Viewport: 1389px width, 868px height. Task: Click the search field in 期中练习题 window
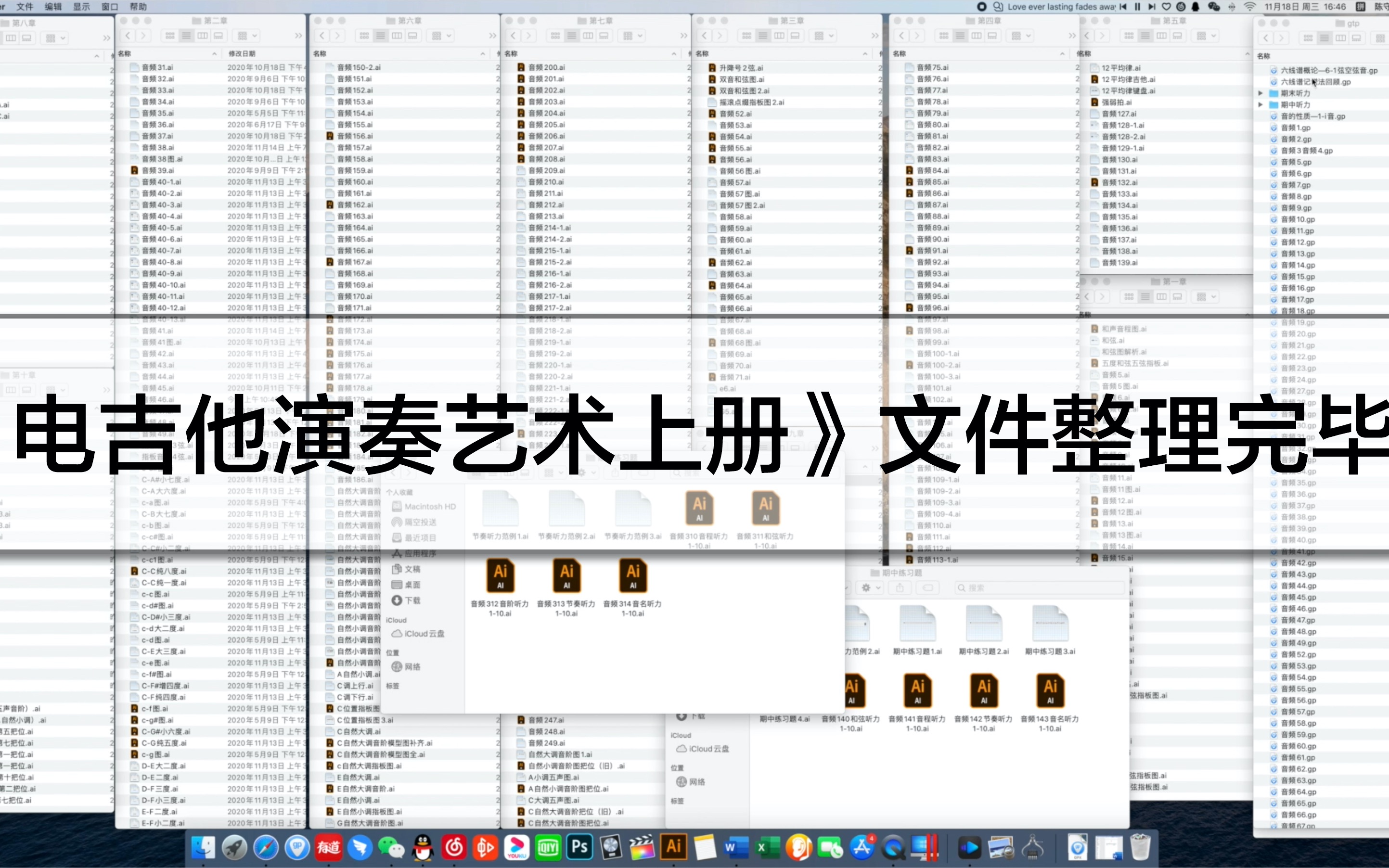pos(1039,587)
